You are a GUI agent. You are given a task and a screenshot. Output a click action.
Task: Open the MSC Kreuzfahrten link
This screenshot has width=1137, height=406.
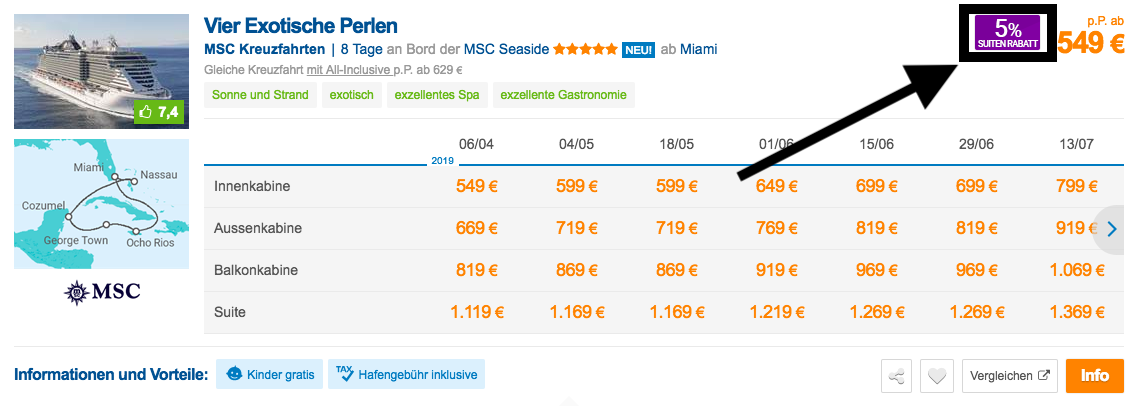pyautogui.click(x=264, y=50)
